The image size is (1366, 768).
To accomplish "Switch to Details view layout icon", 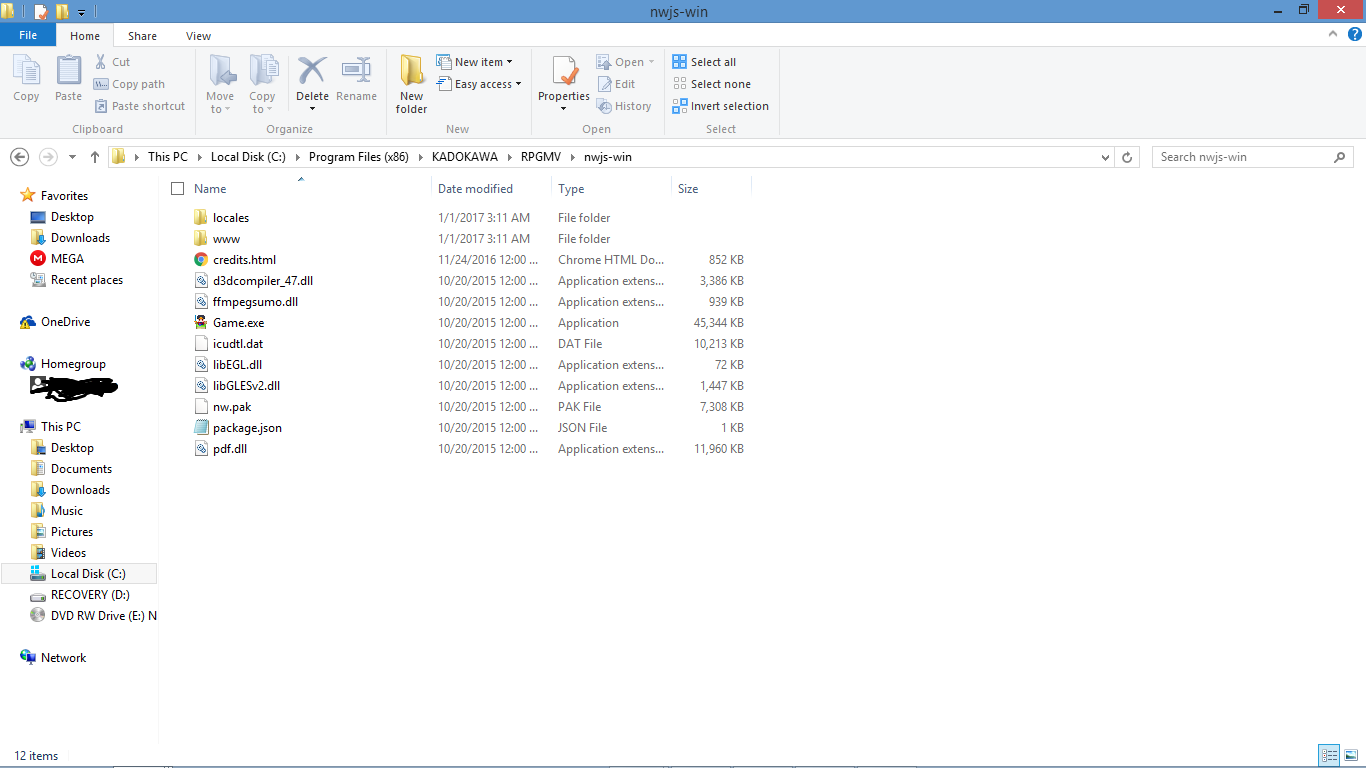I will [x=1329, y=756].
